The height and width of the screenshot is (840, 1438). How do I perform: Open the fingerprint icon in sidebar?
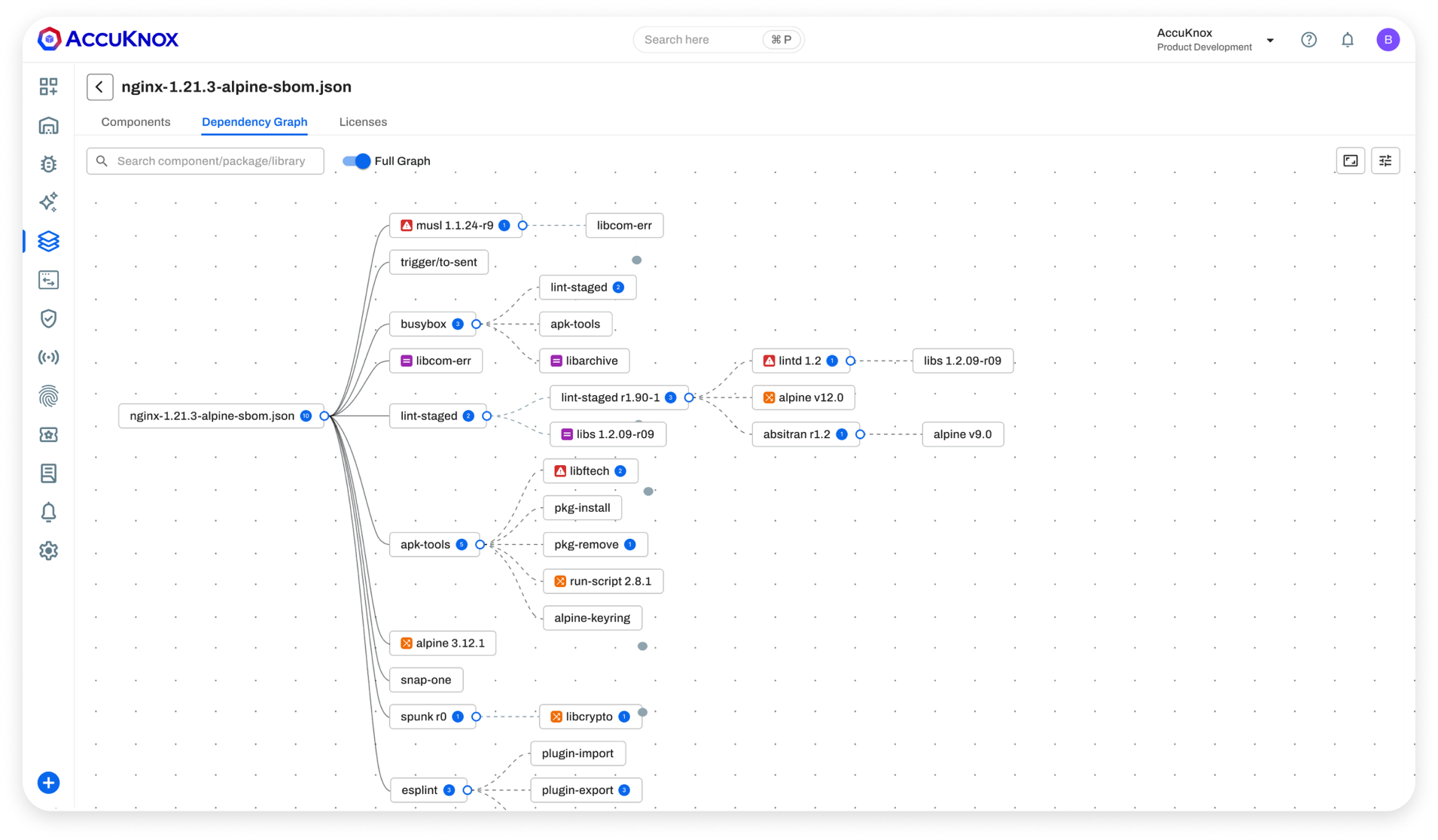(x=49, y=396)
